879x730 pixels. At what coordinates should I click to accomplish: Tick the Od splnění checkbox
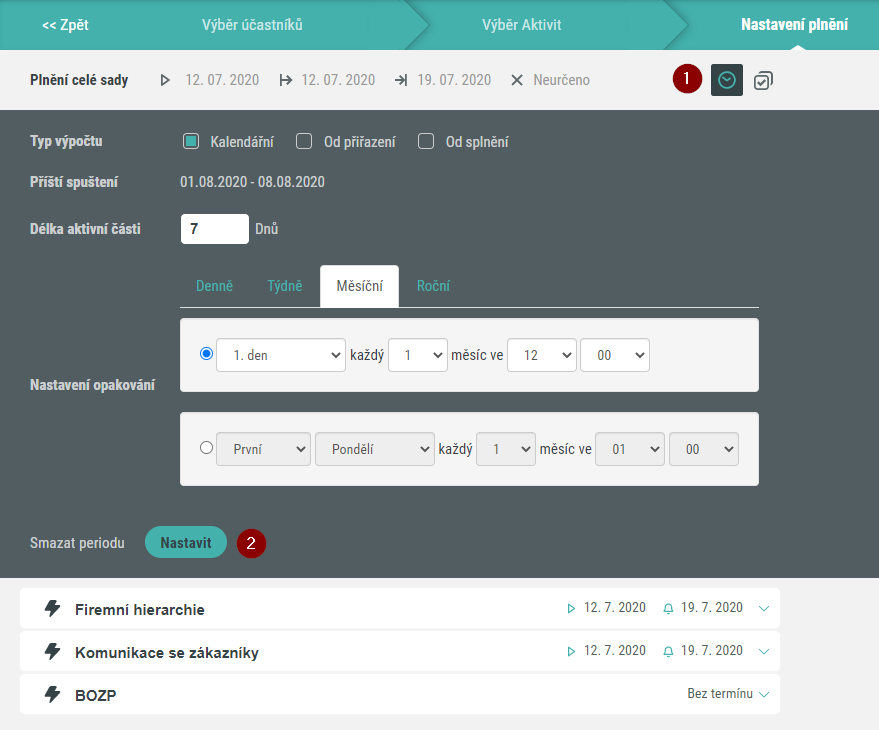point(426,142)
